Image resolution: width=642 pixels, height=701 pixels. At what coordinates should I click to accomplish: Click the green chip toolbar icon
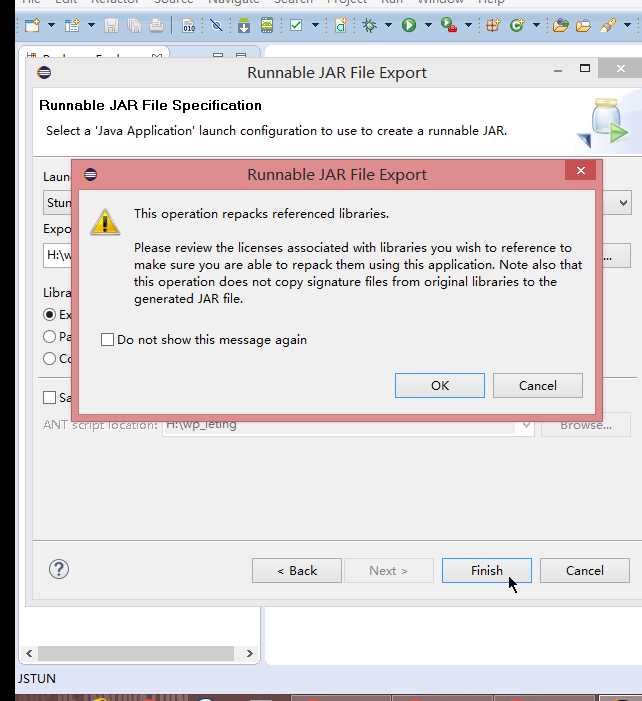click(x=266, y=25)
